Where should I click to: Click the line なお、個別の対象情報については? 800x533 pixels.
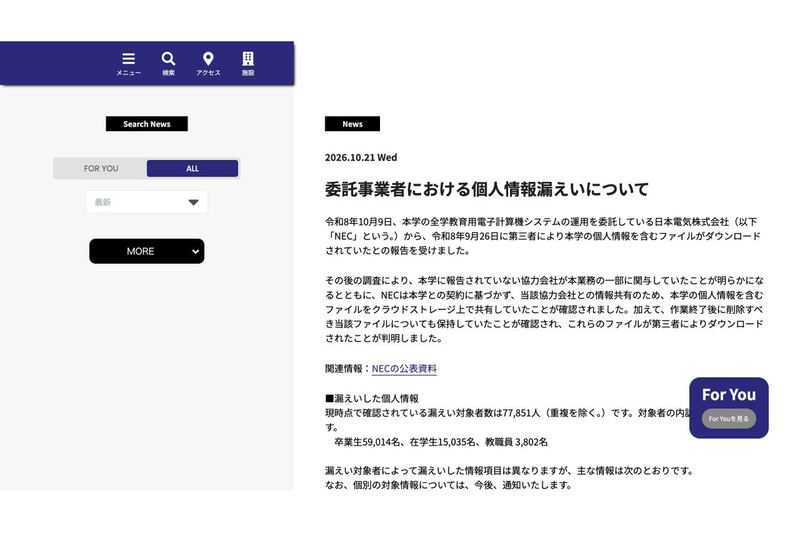coord(448,485)
